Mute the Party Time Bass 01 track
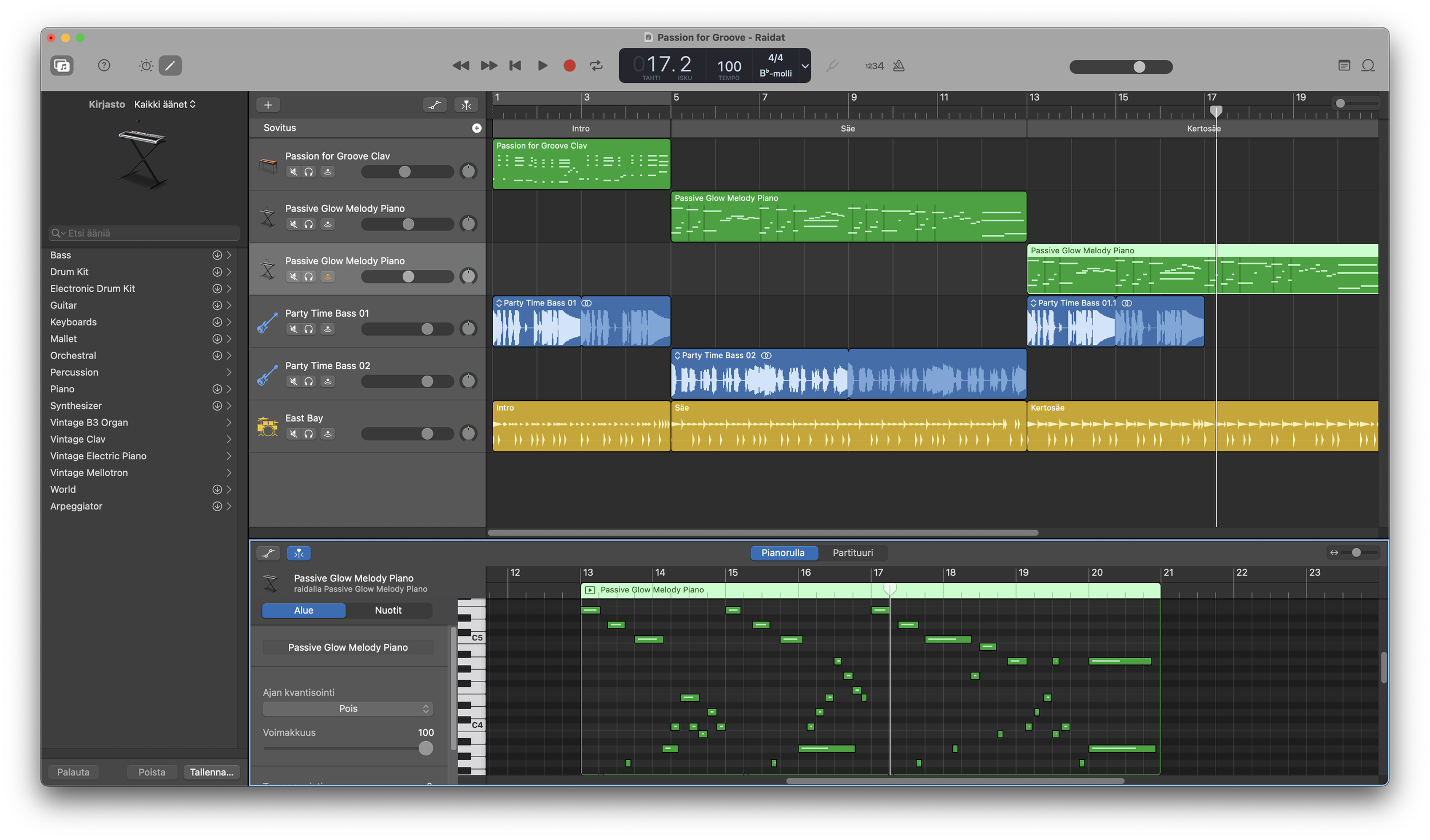 [293, 329]
